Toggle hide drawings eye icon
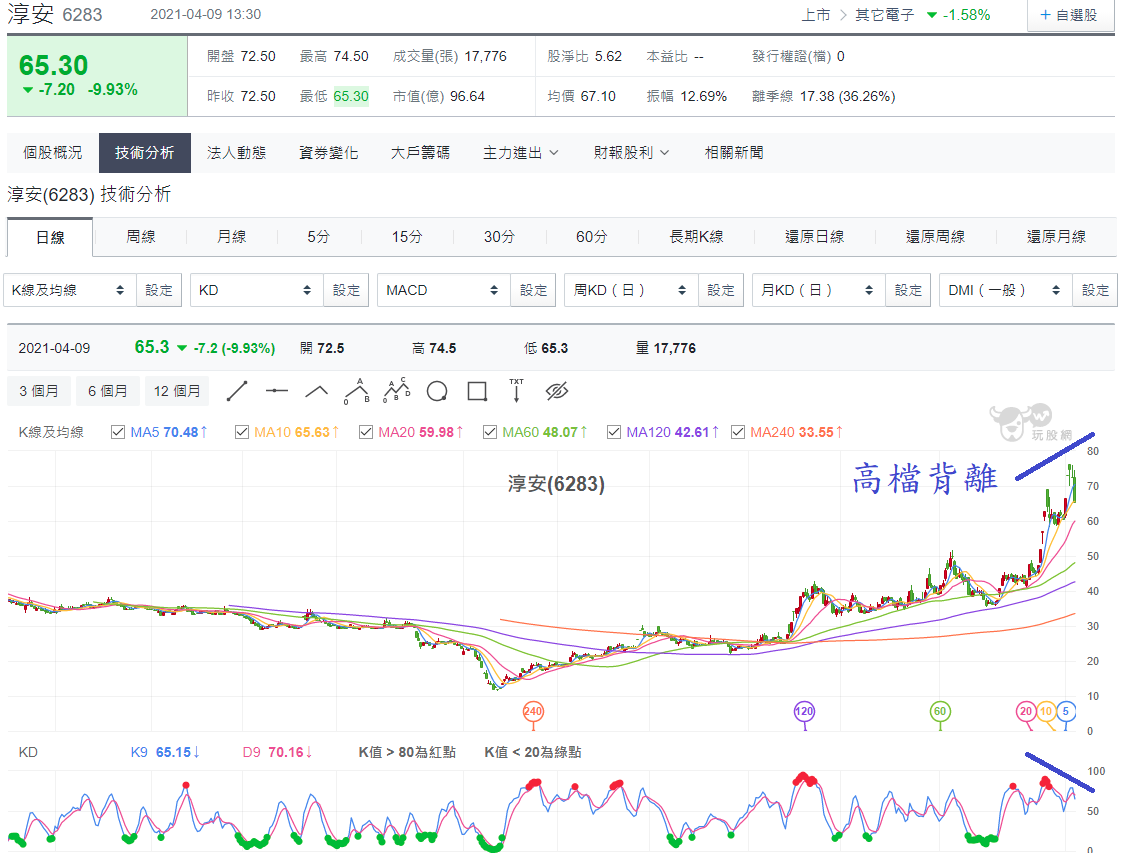Screen dimensions: 1129x853 coord(557,391)
